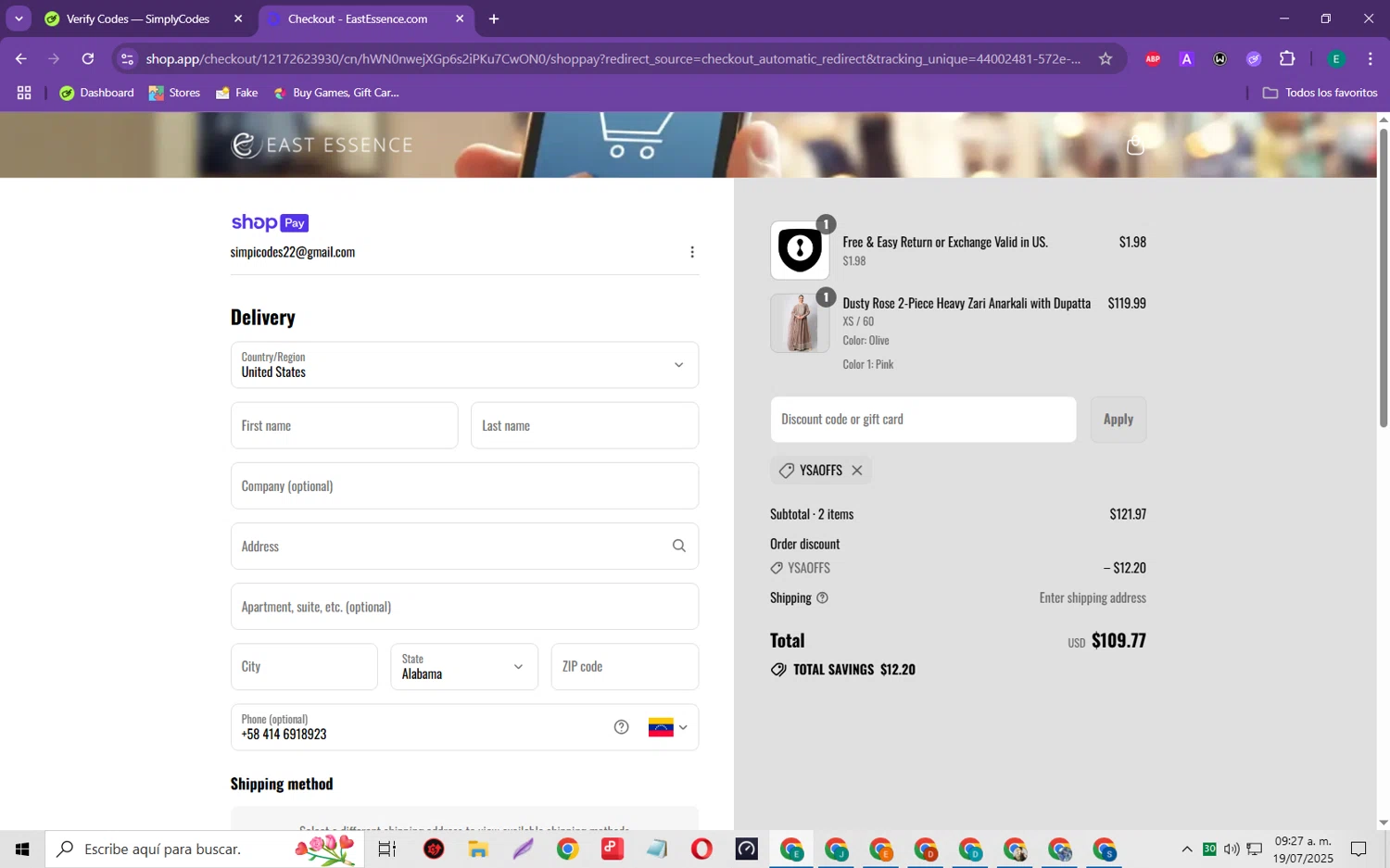Click Free & Easy Return product thumbnail
This screenshot has width=1390, height=868.
(800, 250)
